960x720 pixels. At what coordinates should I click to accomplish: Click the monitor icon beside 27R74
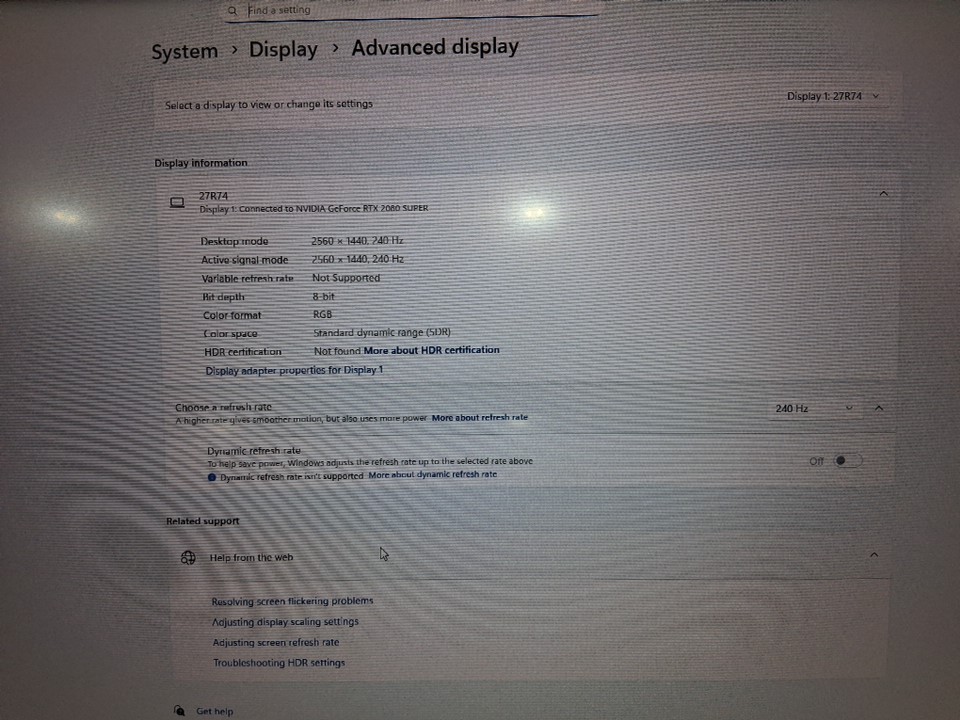coord(177,203)
